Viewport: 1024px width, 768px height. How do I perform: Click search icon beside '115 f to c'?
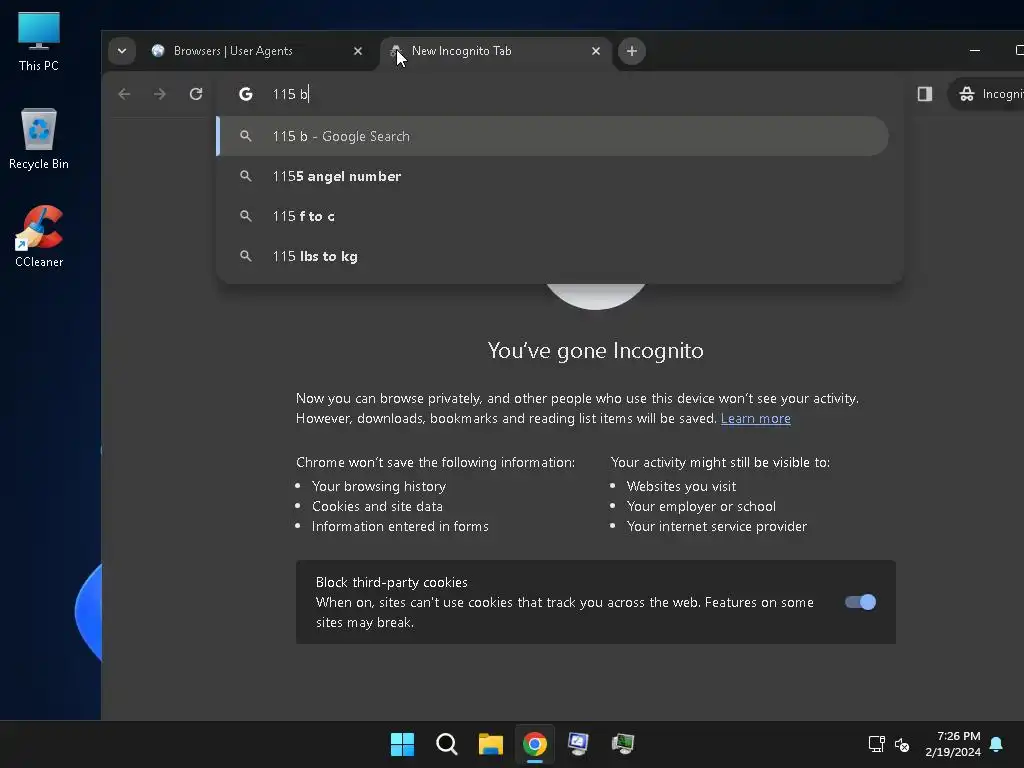pyautogui.click(x=246, y=216)
